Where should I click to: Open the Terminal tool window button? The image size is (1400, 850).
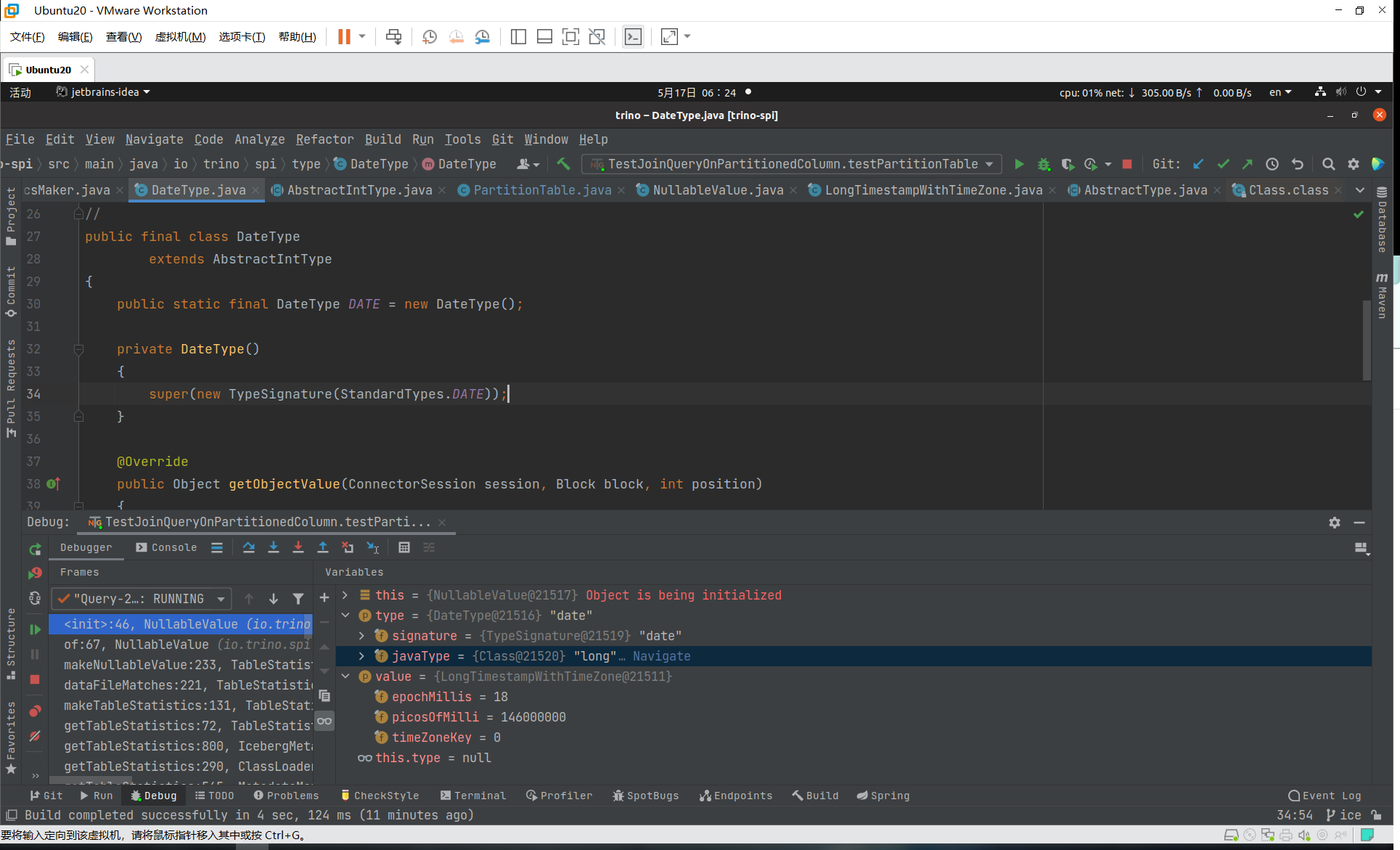pos(473,796)
